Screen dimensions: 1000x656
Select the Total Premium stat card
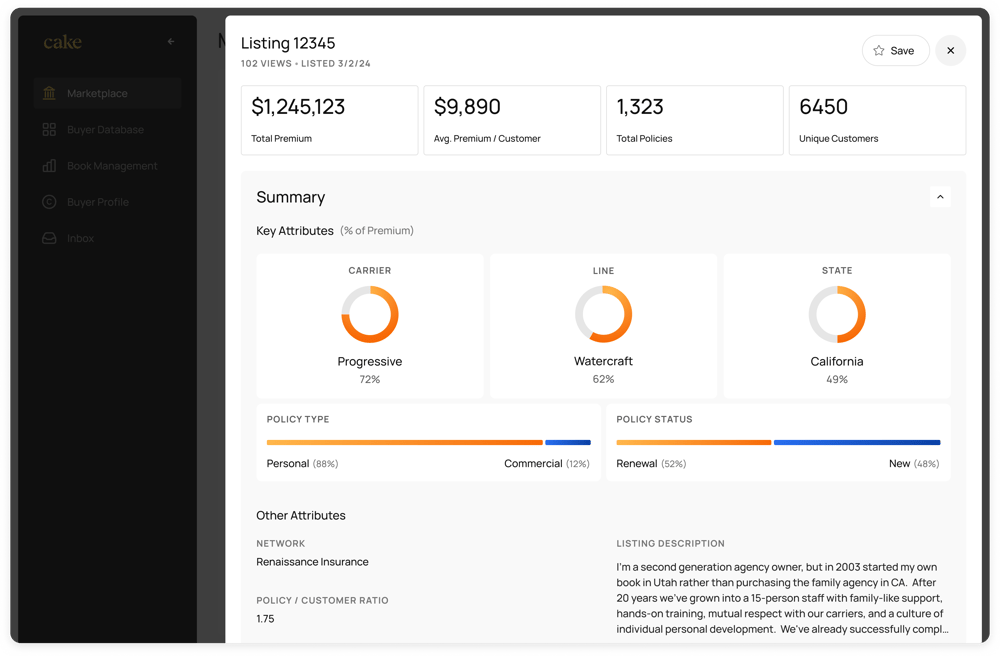[x=329, y=120]
